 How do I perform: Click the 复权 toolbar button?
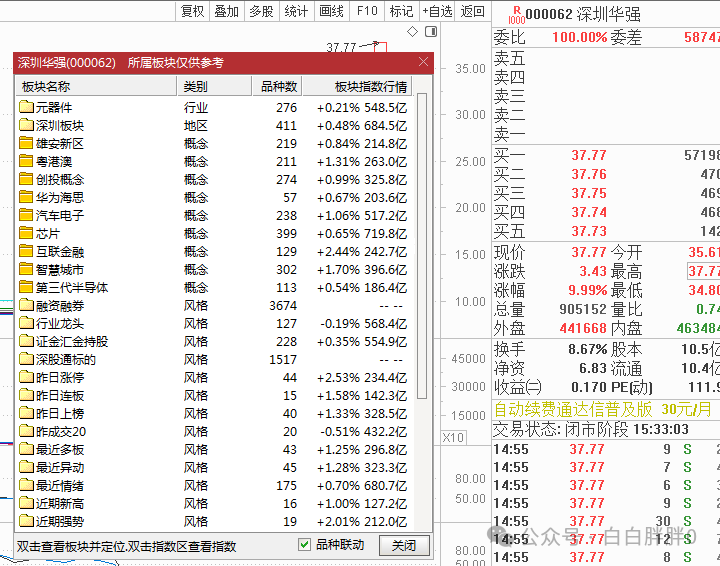click(x=192, y=11)
